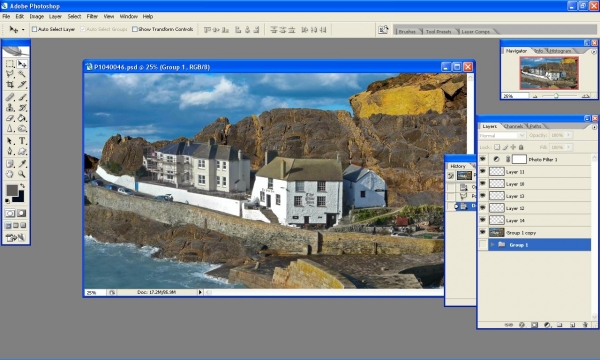This screenshot has width=600, height=360.
Task: Open Layers panel flyout menu
Action: (x=594, y=127)
